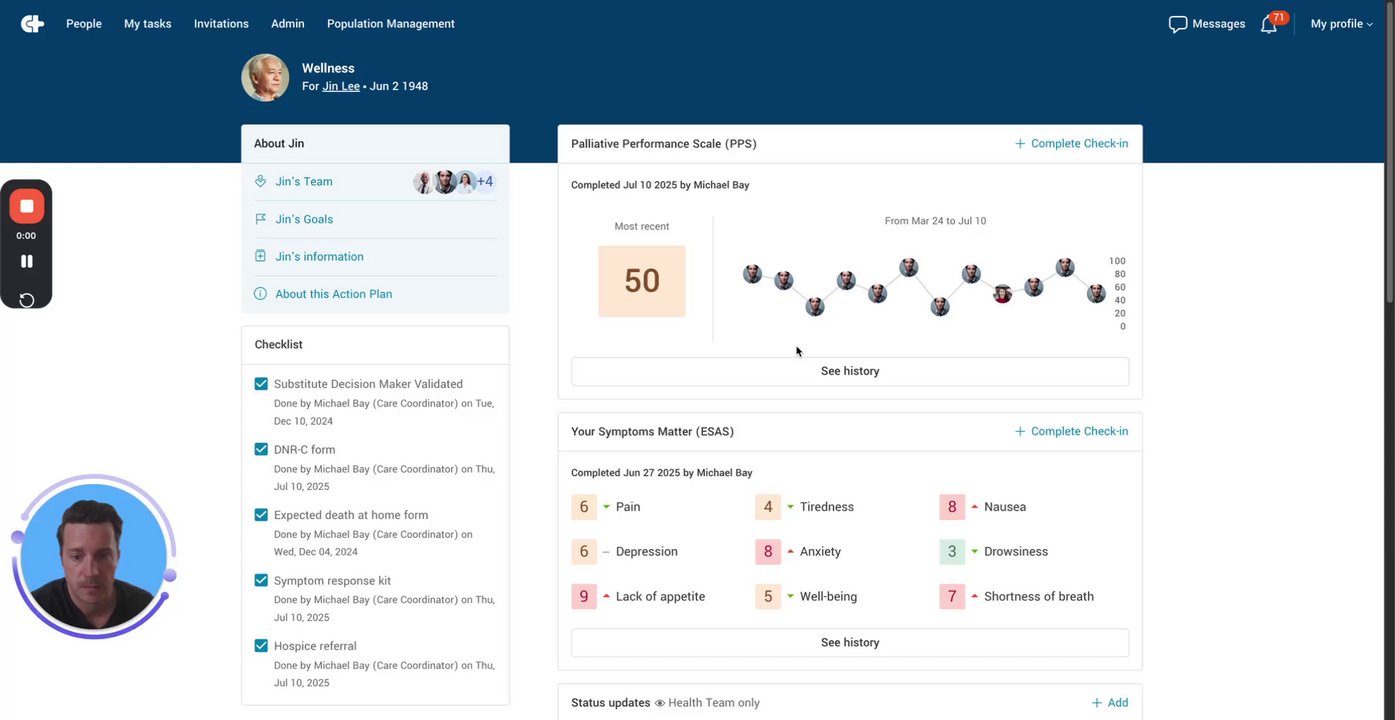Uncheck Substitute Decision Maker Validated checkbox

pyautogui.click(x=261, y=384)
